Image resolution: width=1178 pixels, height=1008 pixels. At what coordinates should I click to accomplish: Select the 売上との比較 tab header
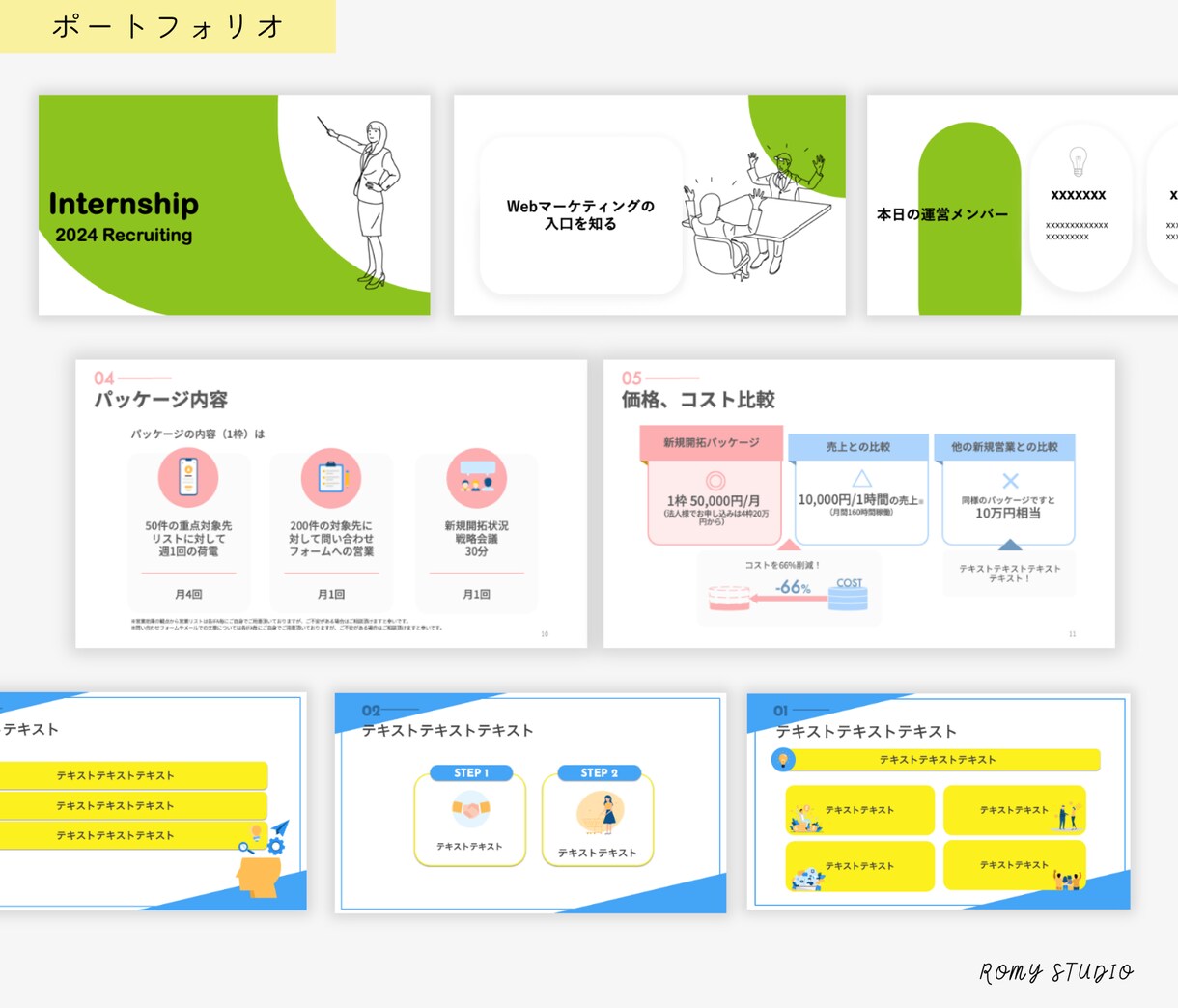(x=858, y=447)
